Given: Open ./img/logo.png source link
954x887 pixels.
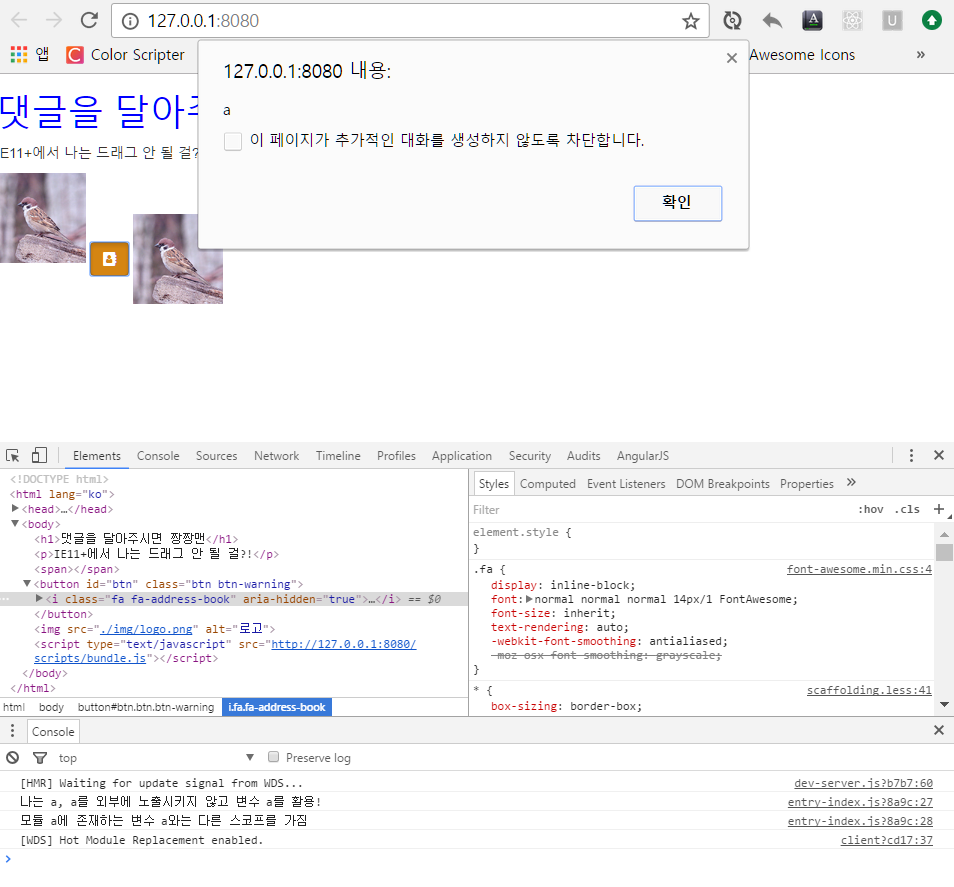Looking at the screenshot, I should (146, 629).
